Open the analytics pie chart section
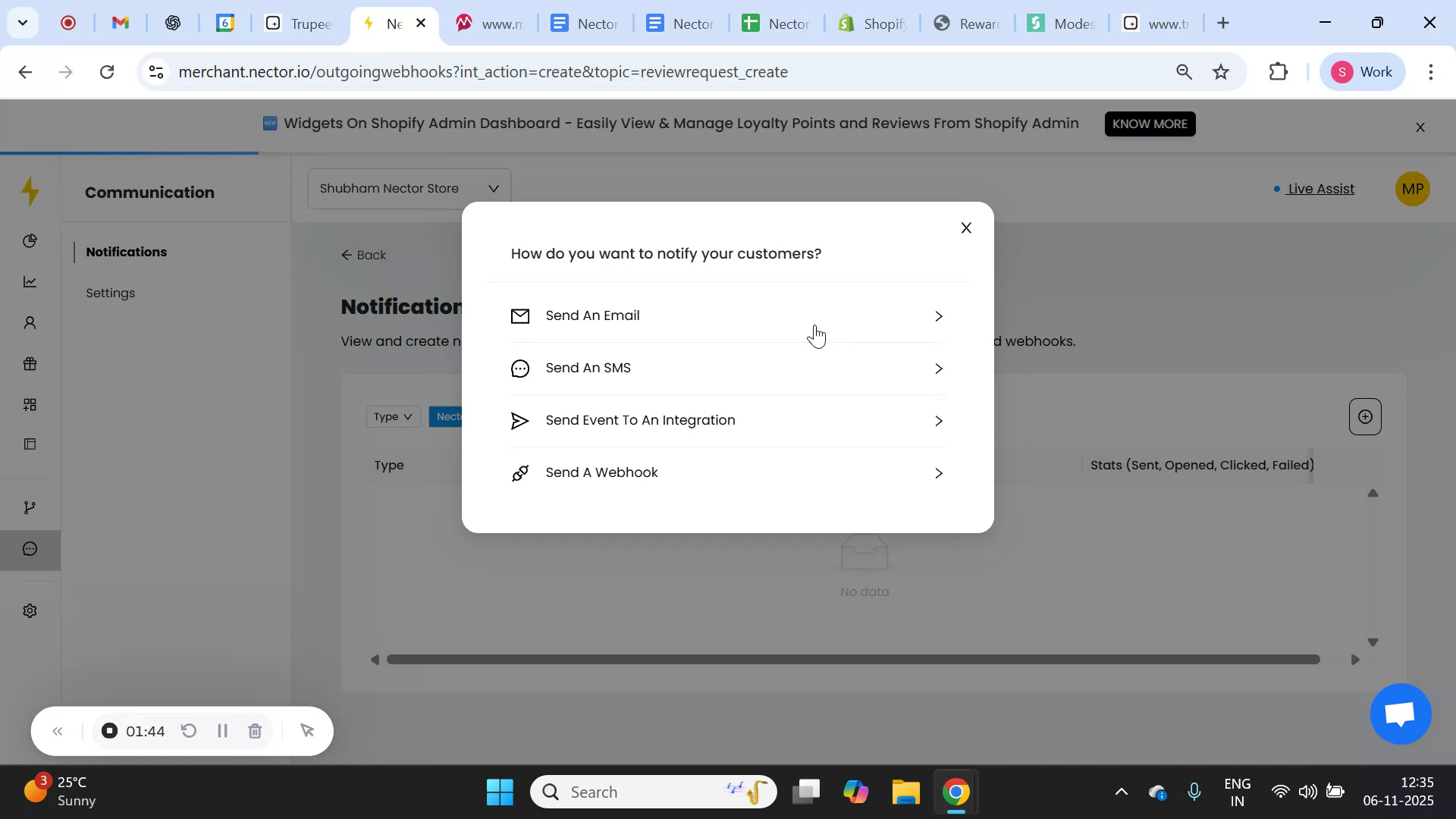Viewport: 1456px width, 819px height. point(30,240)
